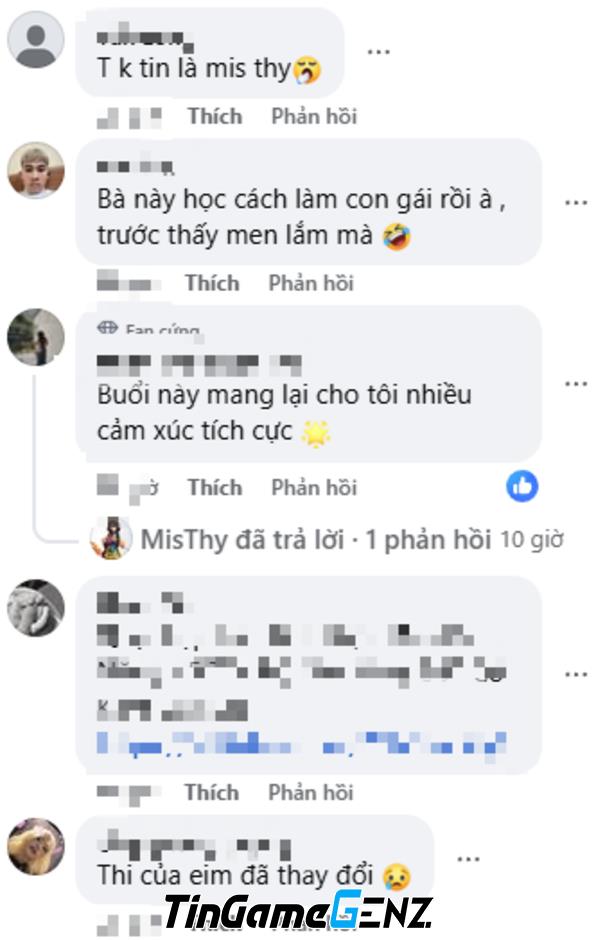Open the blurred blue link in fourth comment
Image resolution: width=596 pixels, height=940 pixels.
[301, 743]
